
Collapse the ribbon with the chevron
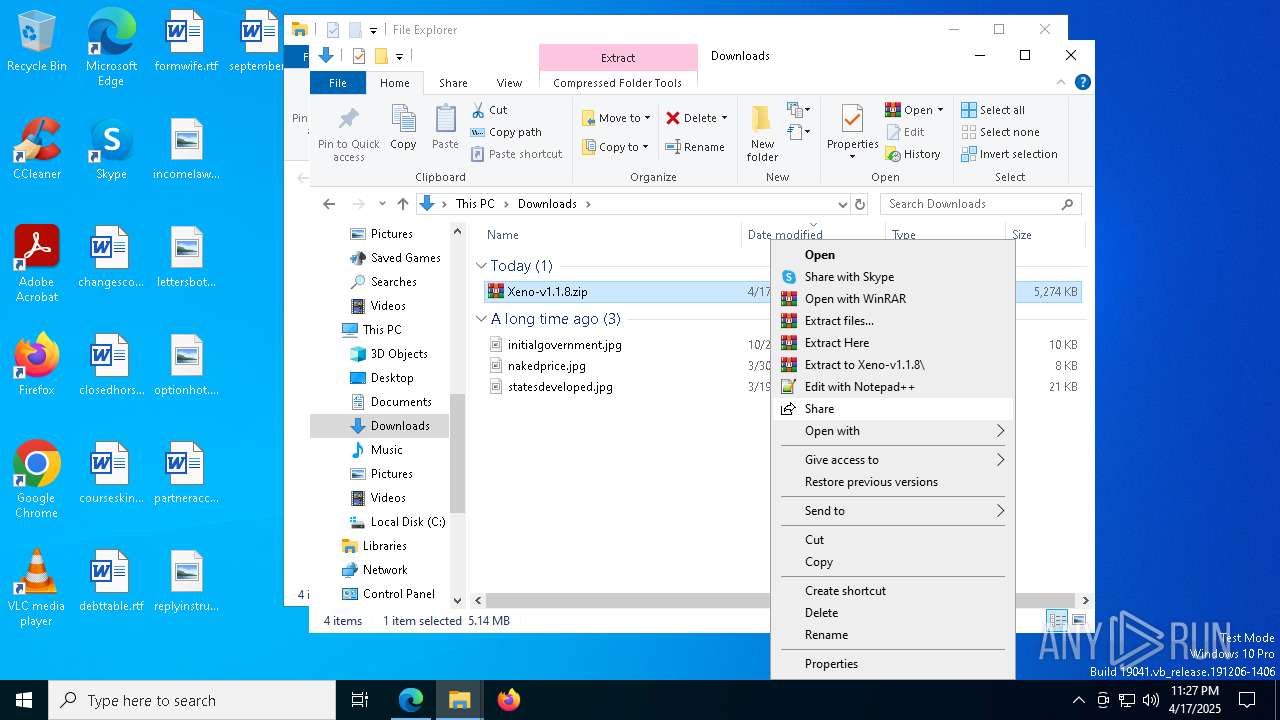tap(1061, 83)
